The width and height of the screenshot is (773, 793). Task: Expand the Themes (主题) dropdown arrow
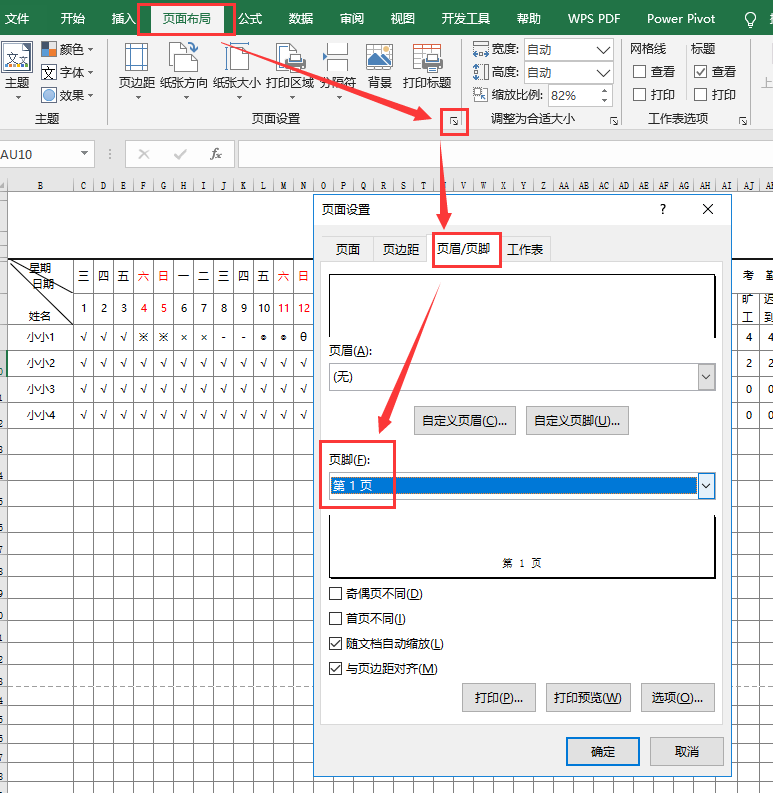tap(18, 98)
